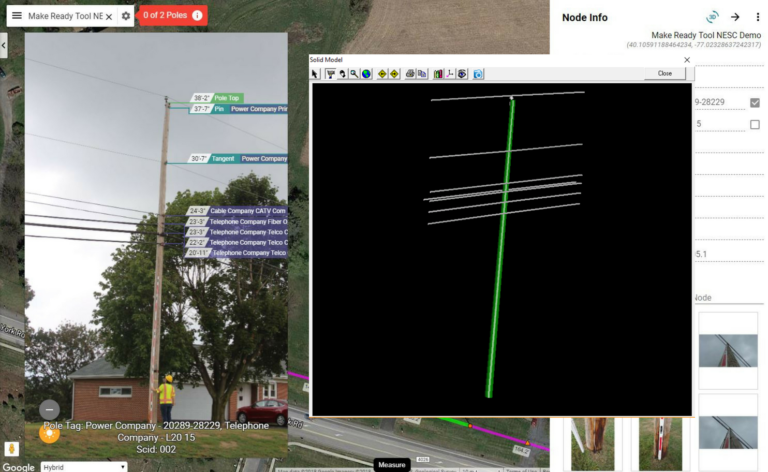Select the 24'-3" Cable Company CATV annotation

pos(237,211)
